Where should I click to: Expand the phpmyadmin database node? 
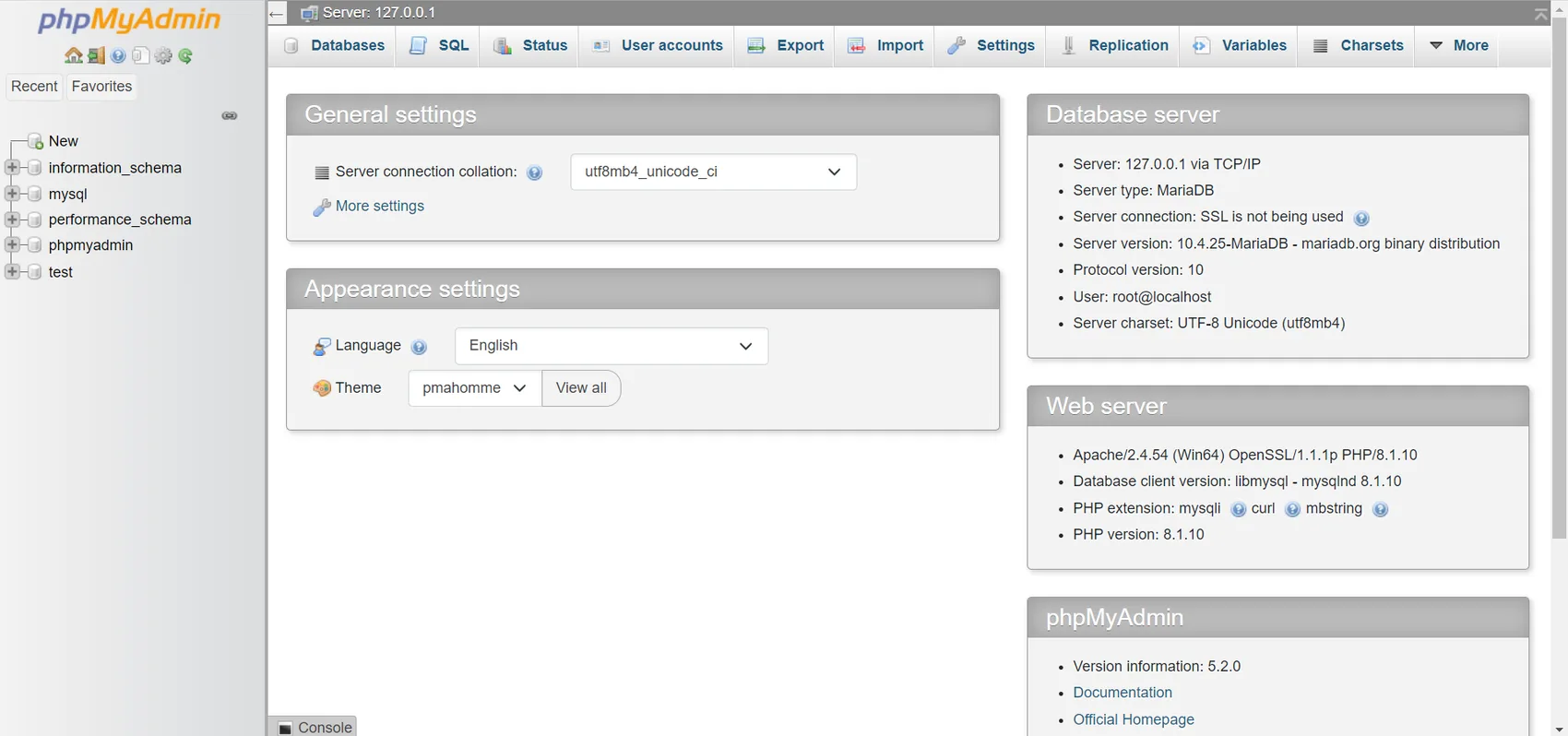pos(12,245)
